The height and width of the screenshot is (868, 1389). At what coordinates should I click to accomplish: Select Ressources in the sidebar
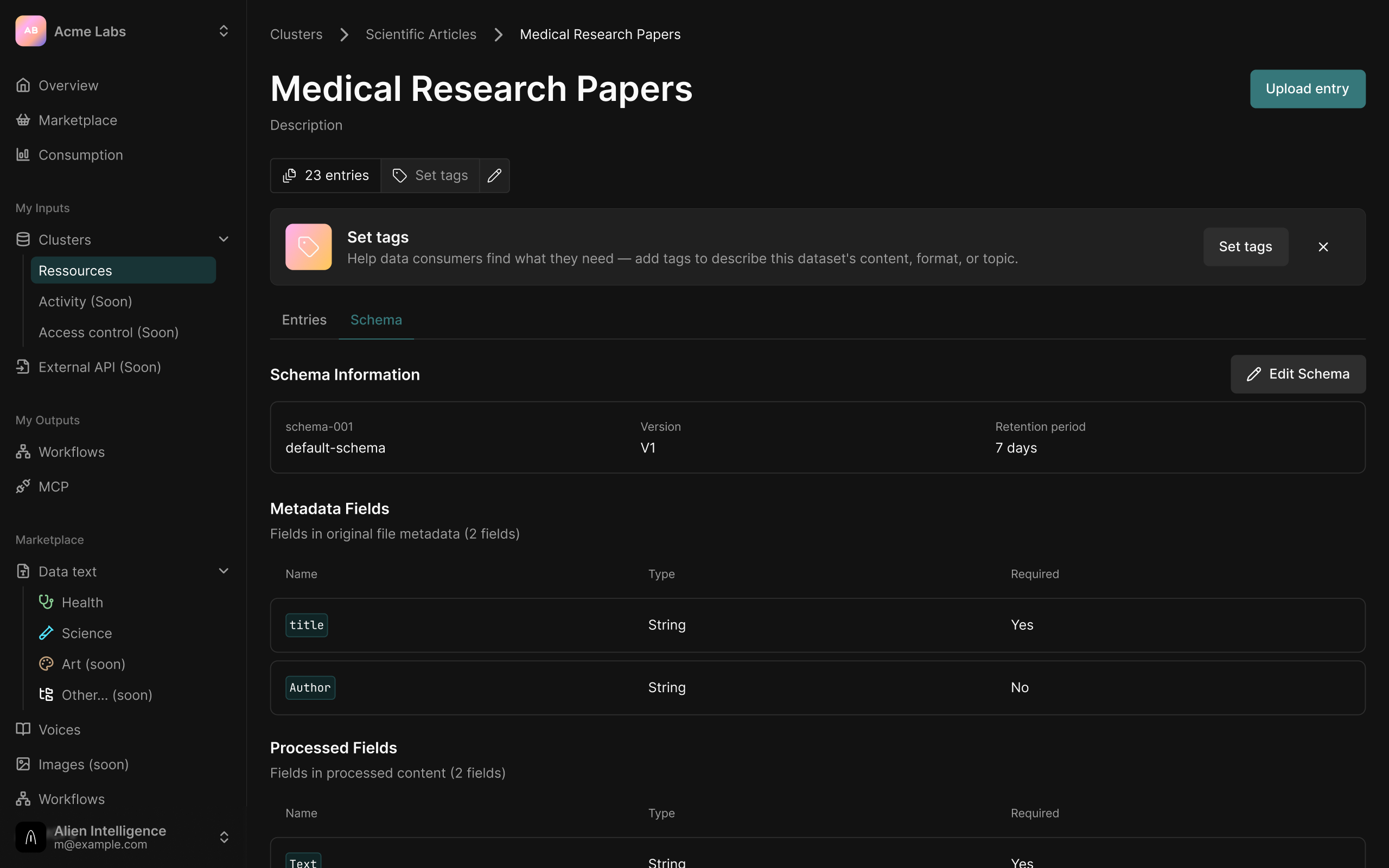(x=123, y=270)
